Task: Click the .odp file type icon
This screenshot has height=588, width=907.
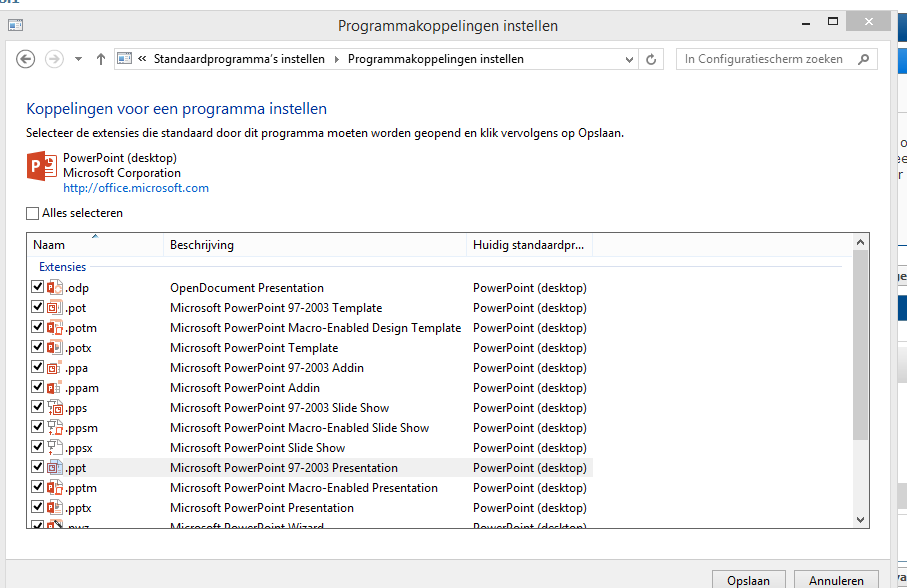Action: 55,287
